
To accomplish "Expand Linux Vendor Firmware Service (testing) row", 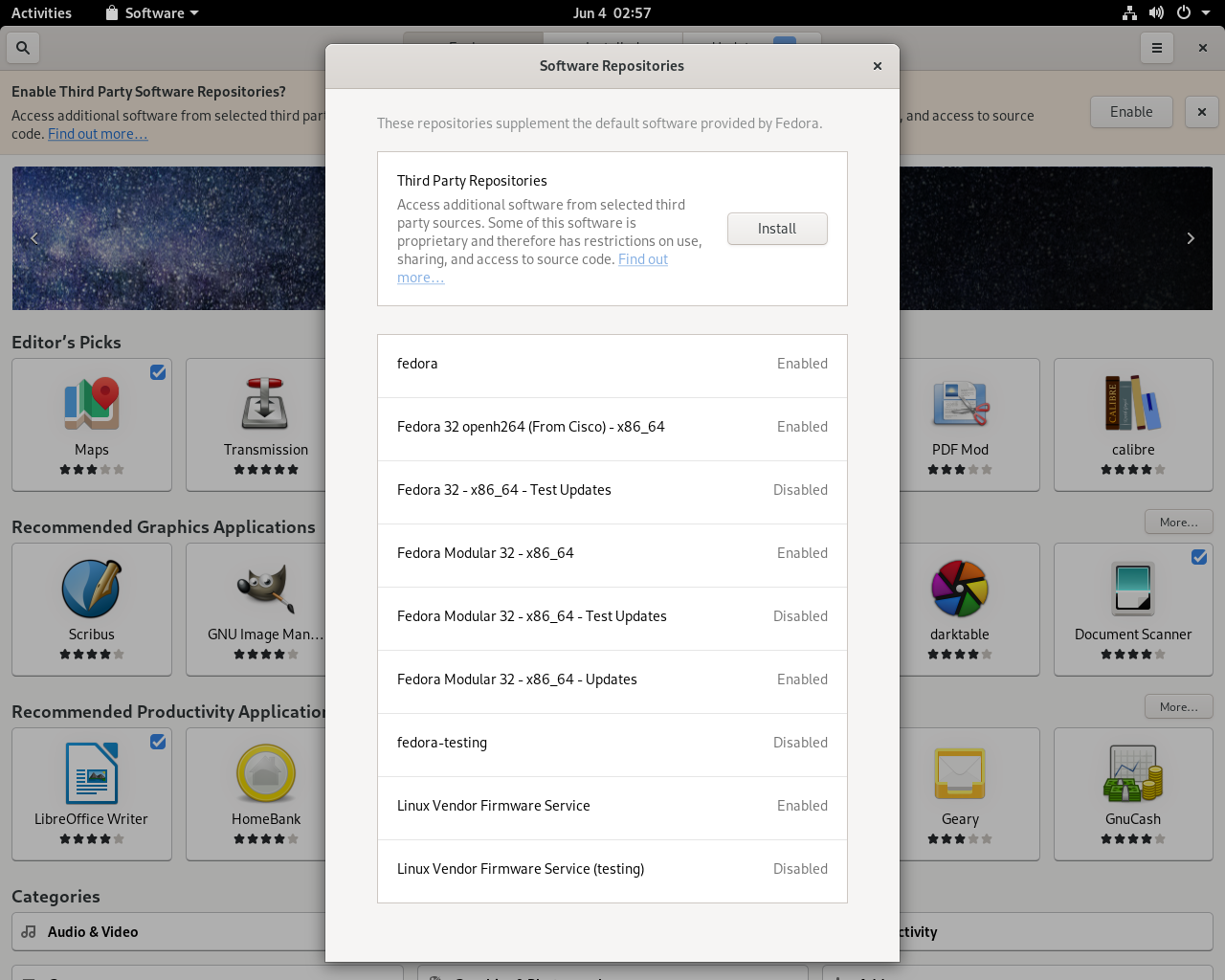I will click(612, 871).
